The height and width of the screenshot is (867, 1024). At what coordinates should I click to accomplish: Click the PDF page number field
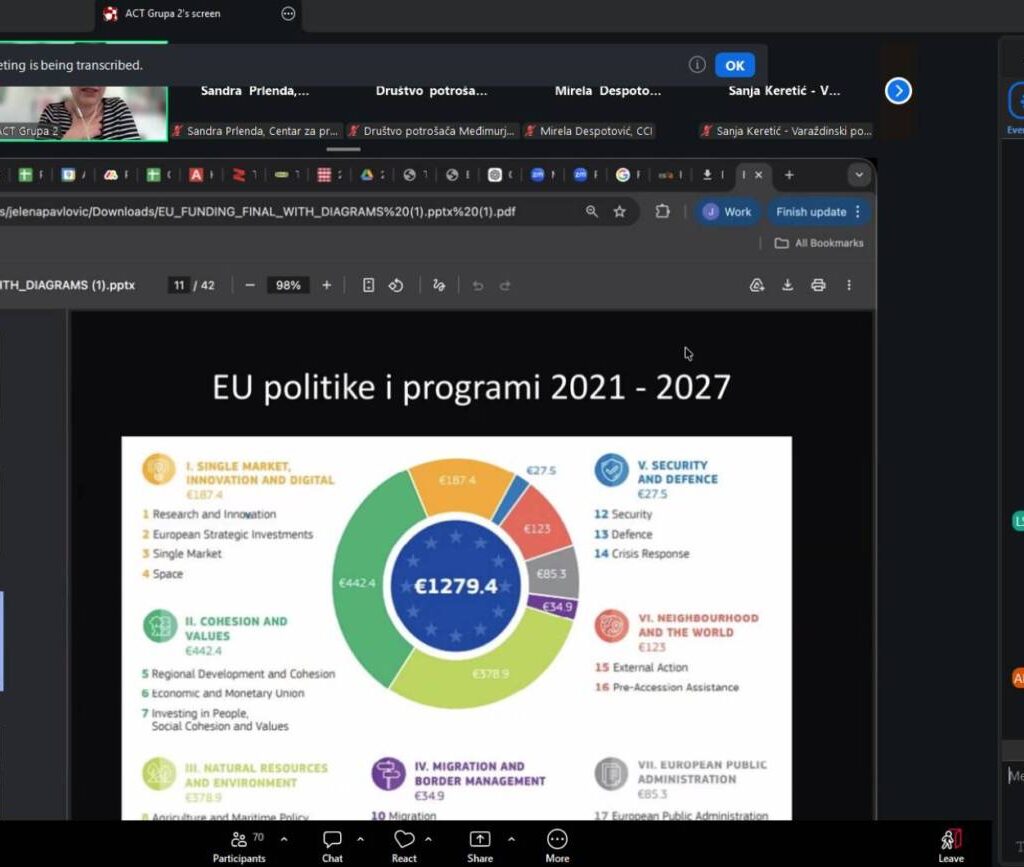pos(180,285)
